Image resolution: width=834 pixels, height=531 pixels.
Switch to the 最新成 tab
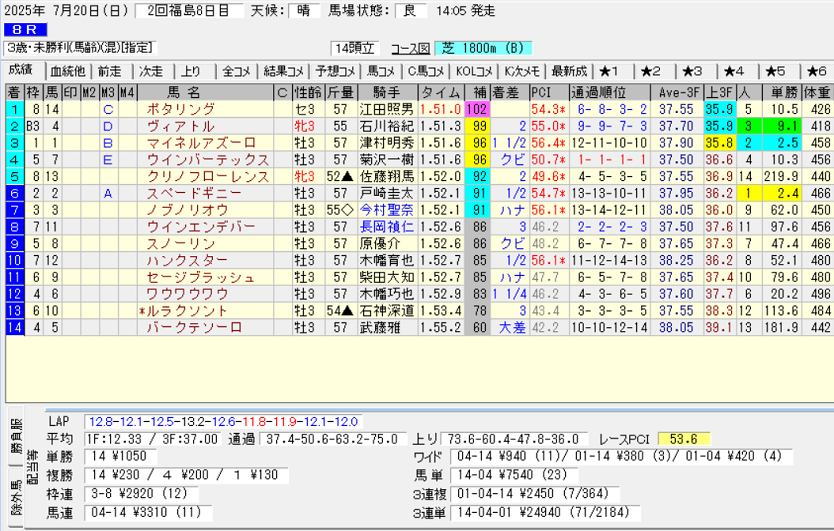pos(568,71)
